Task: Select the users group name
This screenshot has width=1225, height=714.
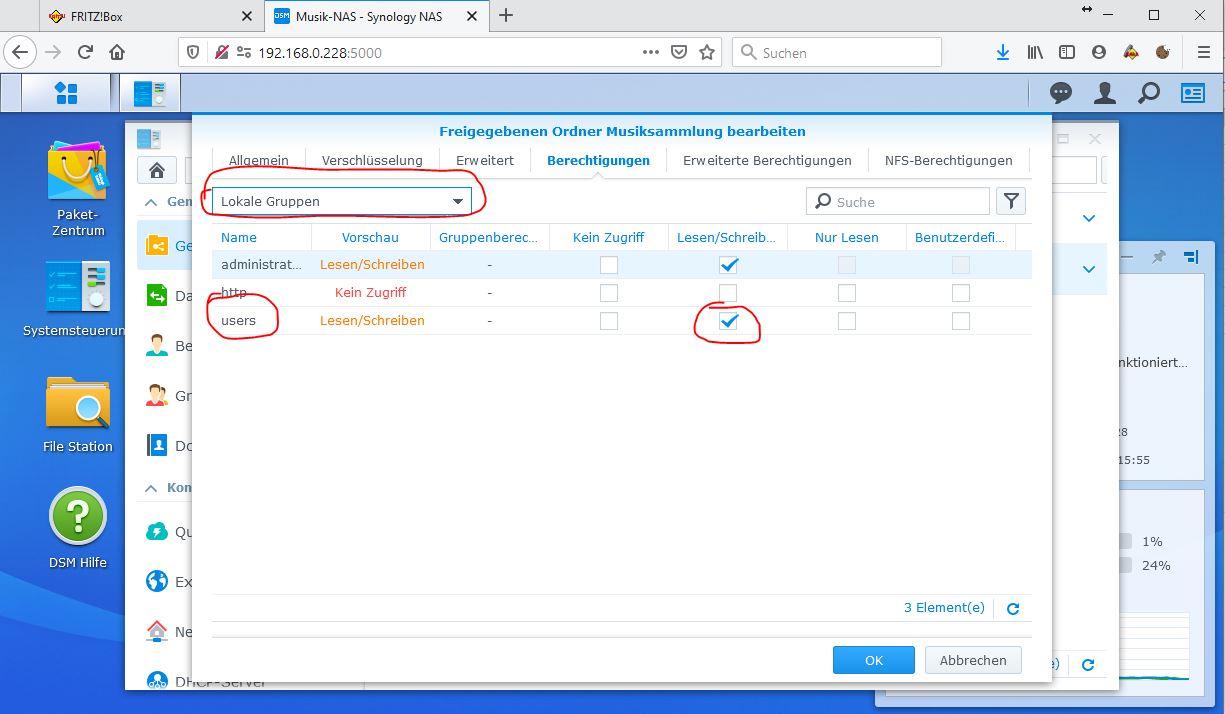Action: tap(239, 321)
